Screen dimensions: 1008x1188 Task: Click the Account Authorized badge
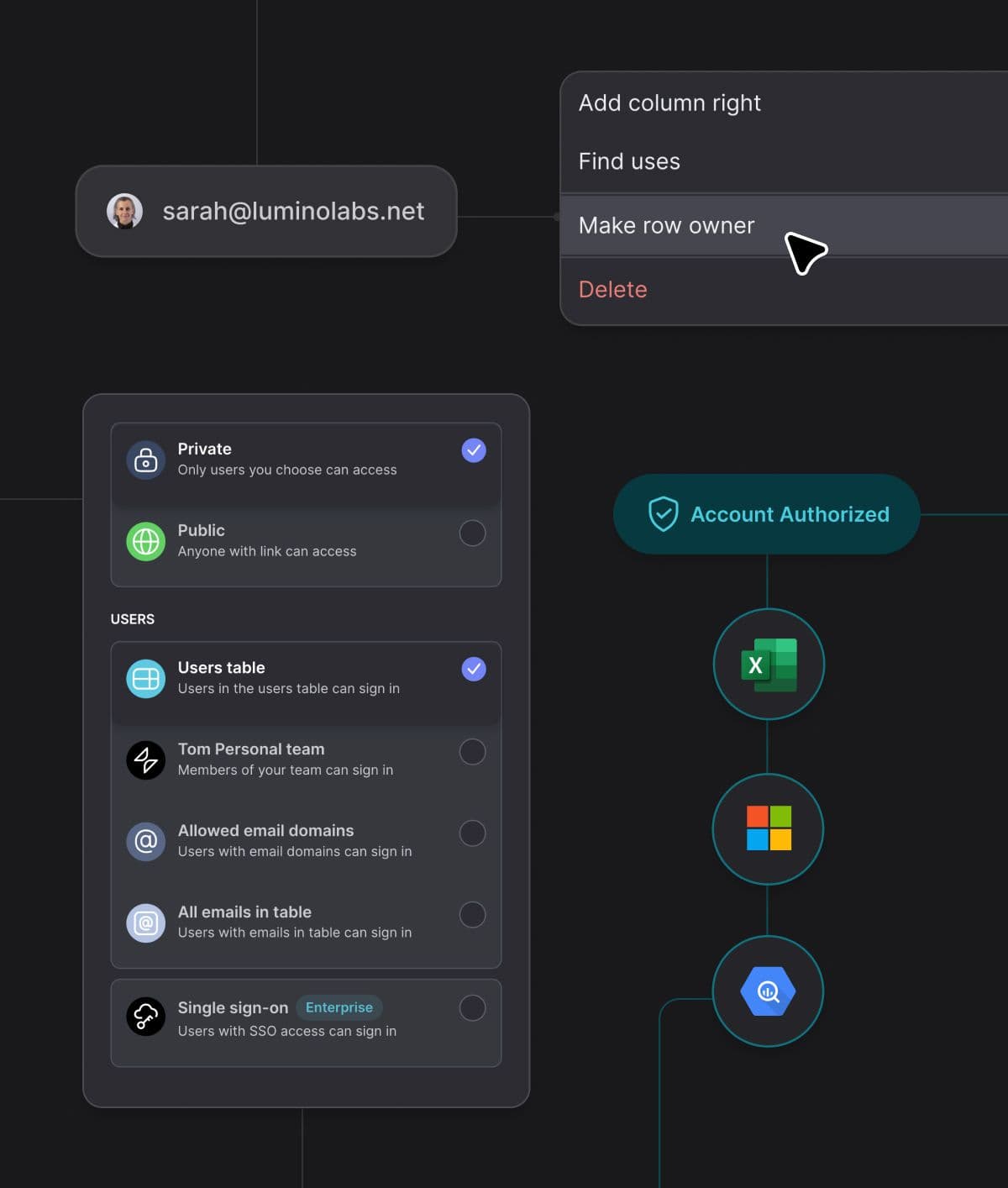[767, 514]
